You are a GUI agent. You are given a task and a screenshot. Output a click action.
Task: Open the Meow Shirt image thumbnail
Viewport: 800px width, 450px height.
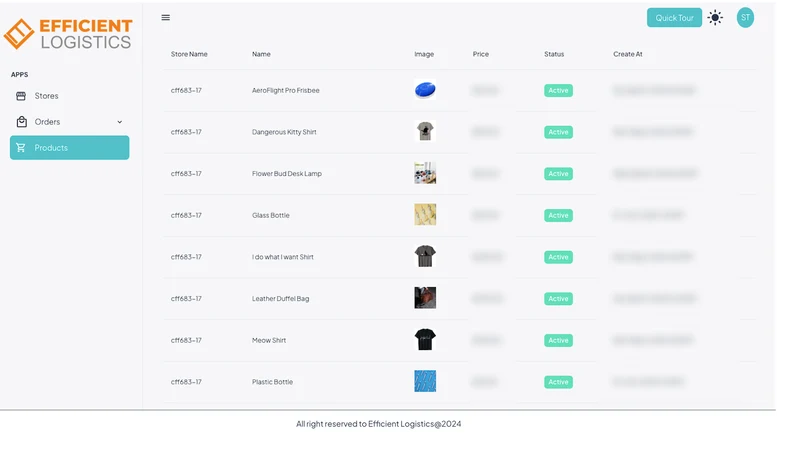[425, 339]
